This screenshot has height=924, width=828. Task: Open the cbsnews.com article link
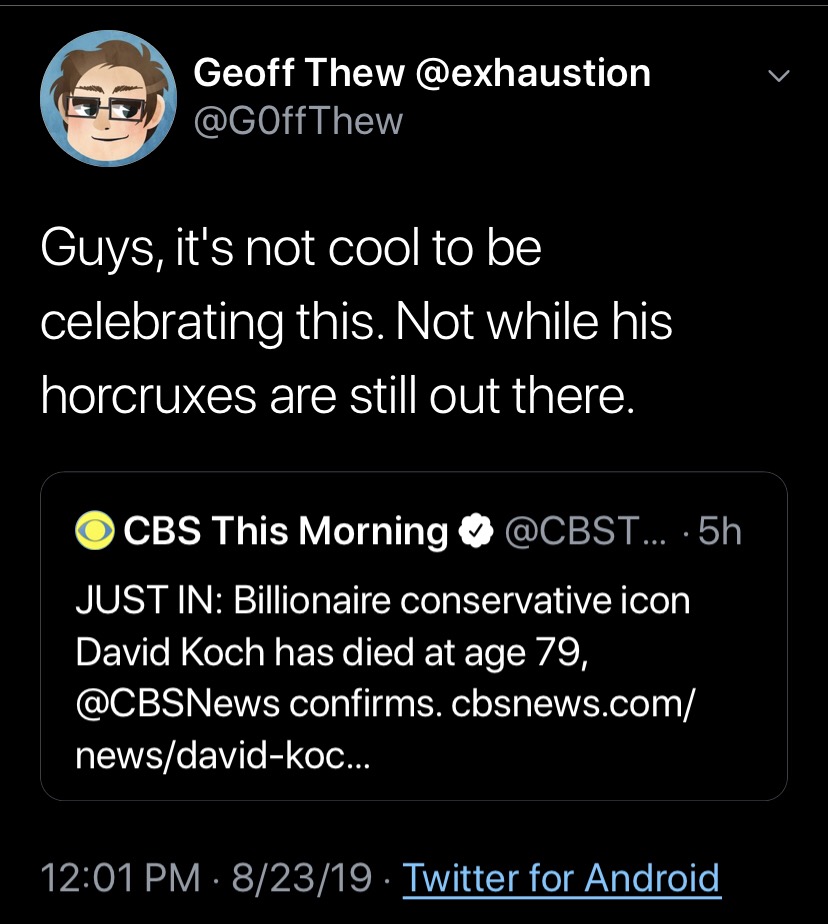[573, 704]
